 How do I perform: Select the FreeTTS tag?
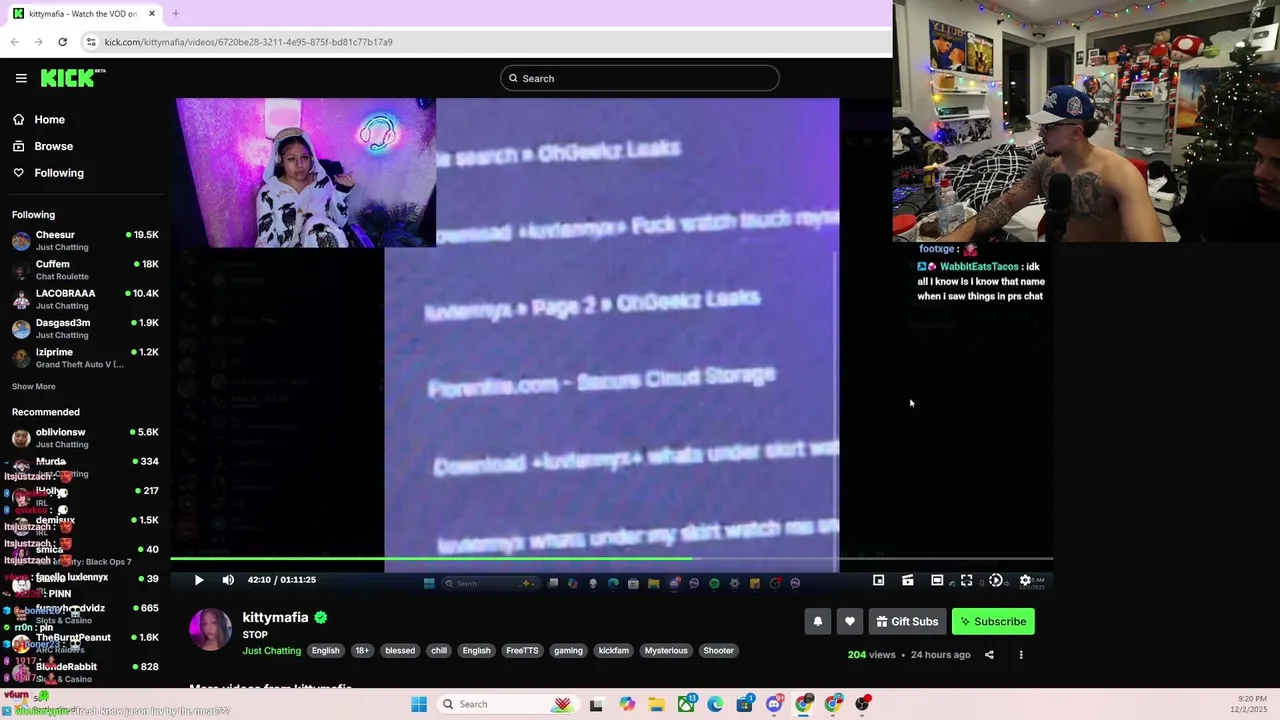(522, 651)
